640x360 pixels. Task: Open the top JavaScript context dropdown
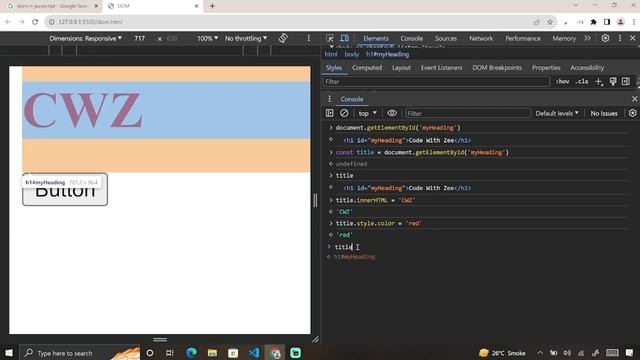(x=367, y=113)
